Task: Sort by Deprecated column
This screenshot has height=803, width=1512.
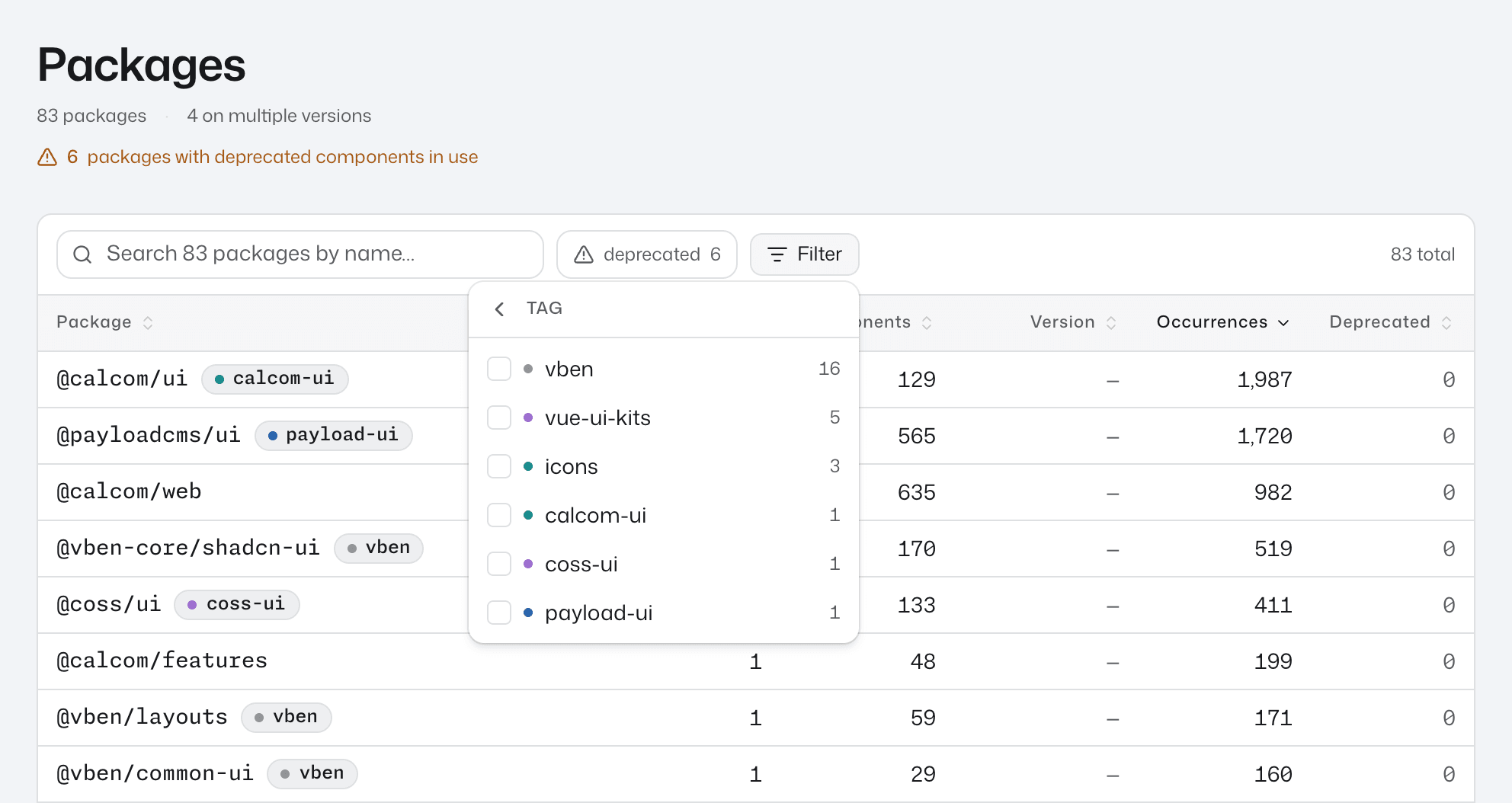Action: click(x=1390, y=322)
